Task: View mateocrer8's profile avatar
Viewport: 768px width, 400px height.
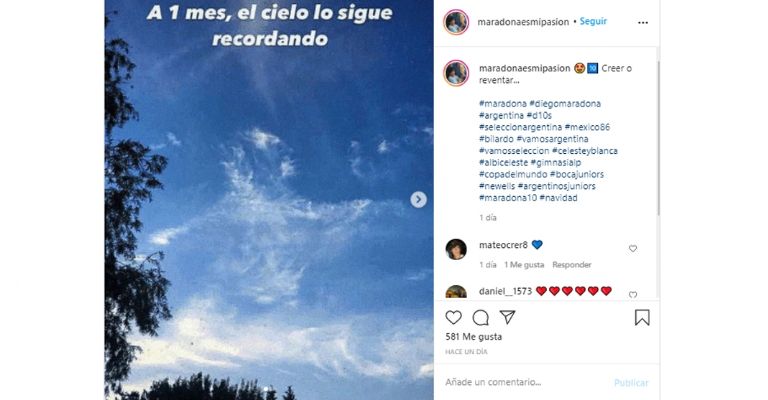Action: [x=456, y=249]
